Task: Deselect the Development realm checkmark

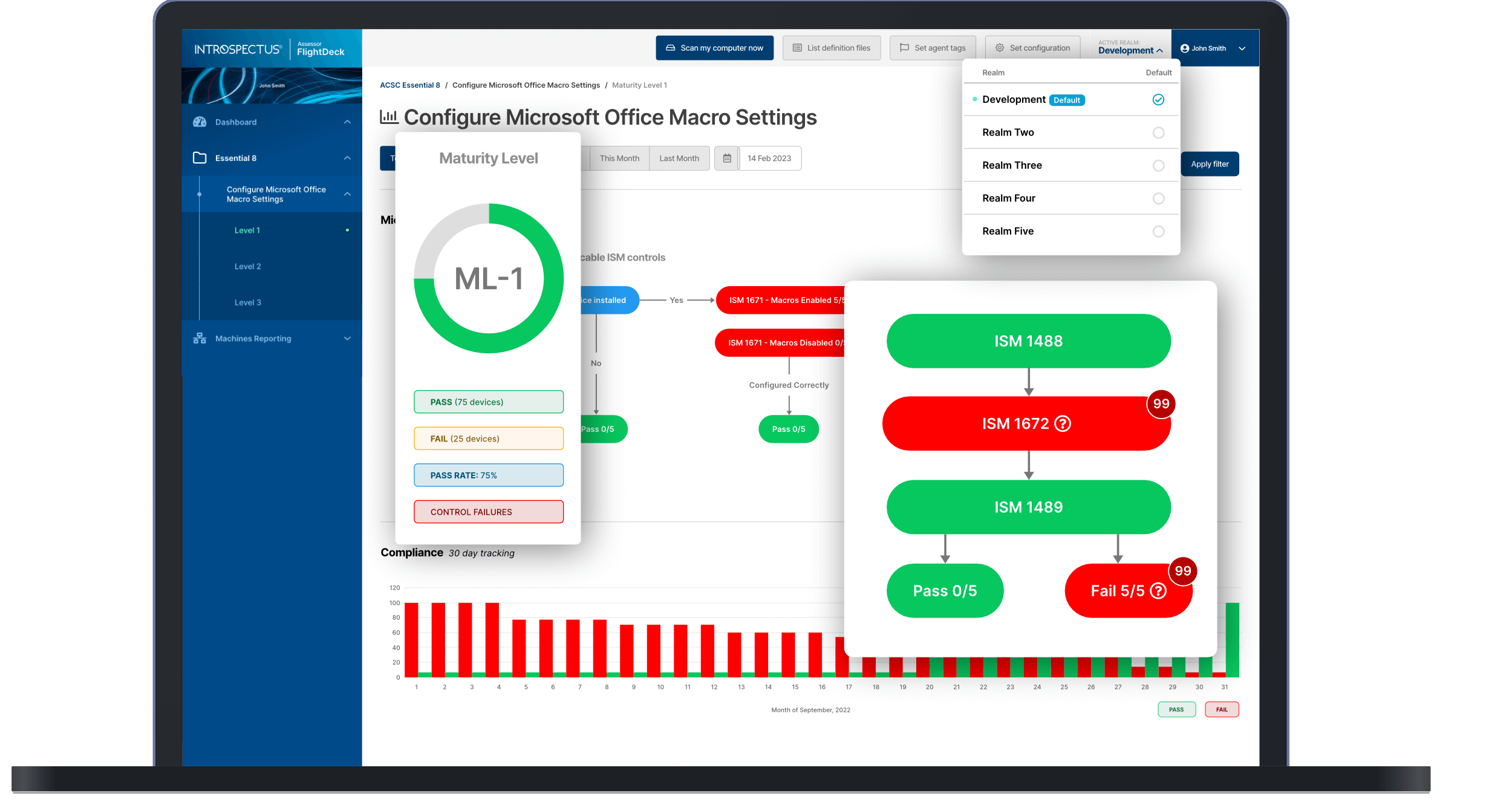Action: click(x=1158, y=99)
